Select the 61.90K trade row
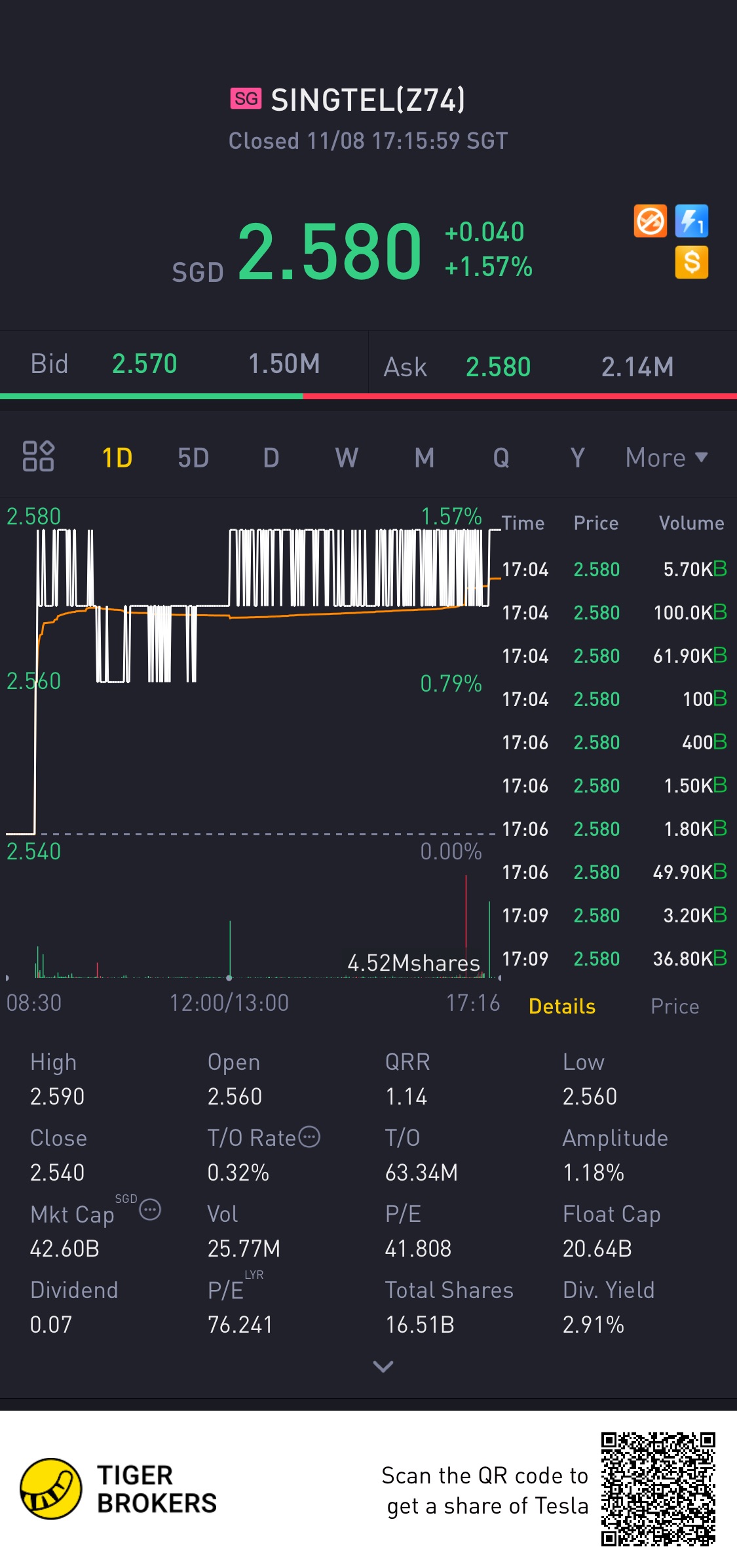The height and width of the screenshot is (1568, 737). [614, 656]
